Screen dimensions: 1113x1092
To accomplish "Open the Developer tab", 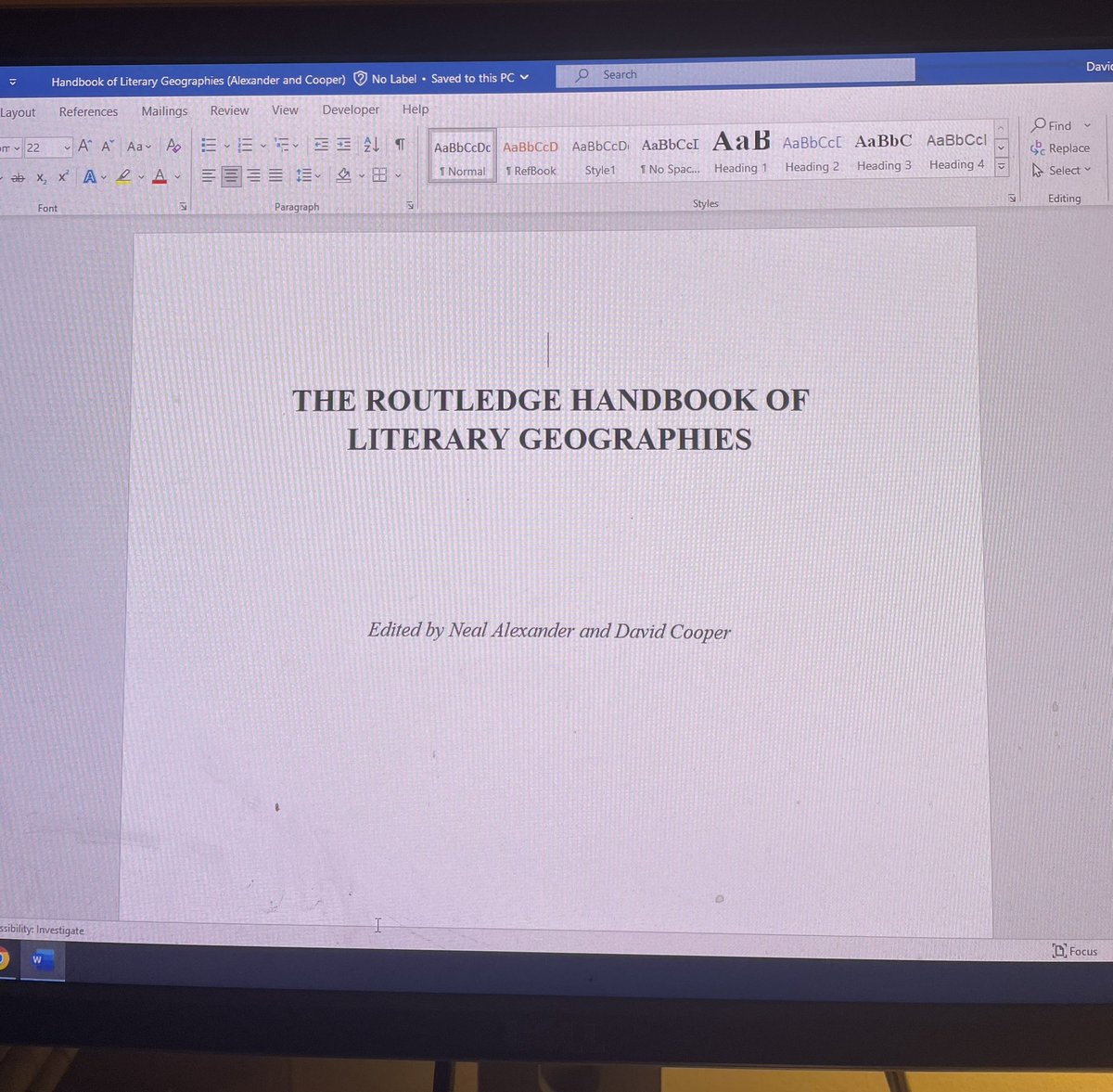I will point(351,109).
